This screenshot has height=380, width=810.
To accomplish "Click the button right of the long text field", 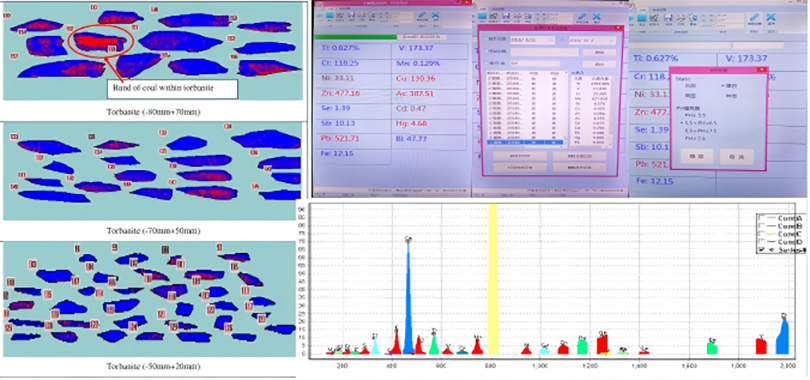I will click(x=599, y=52).
